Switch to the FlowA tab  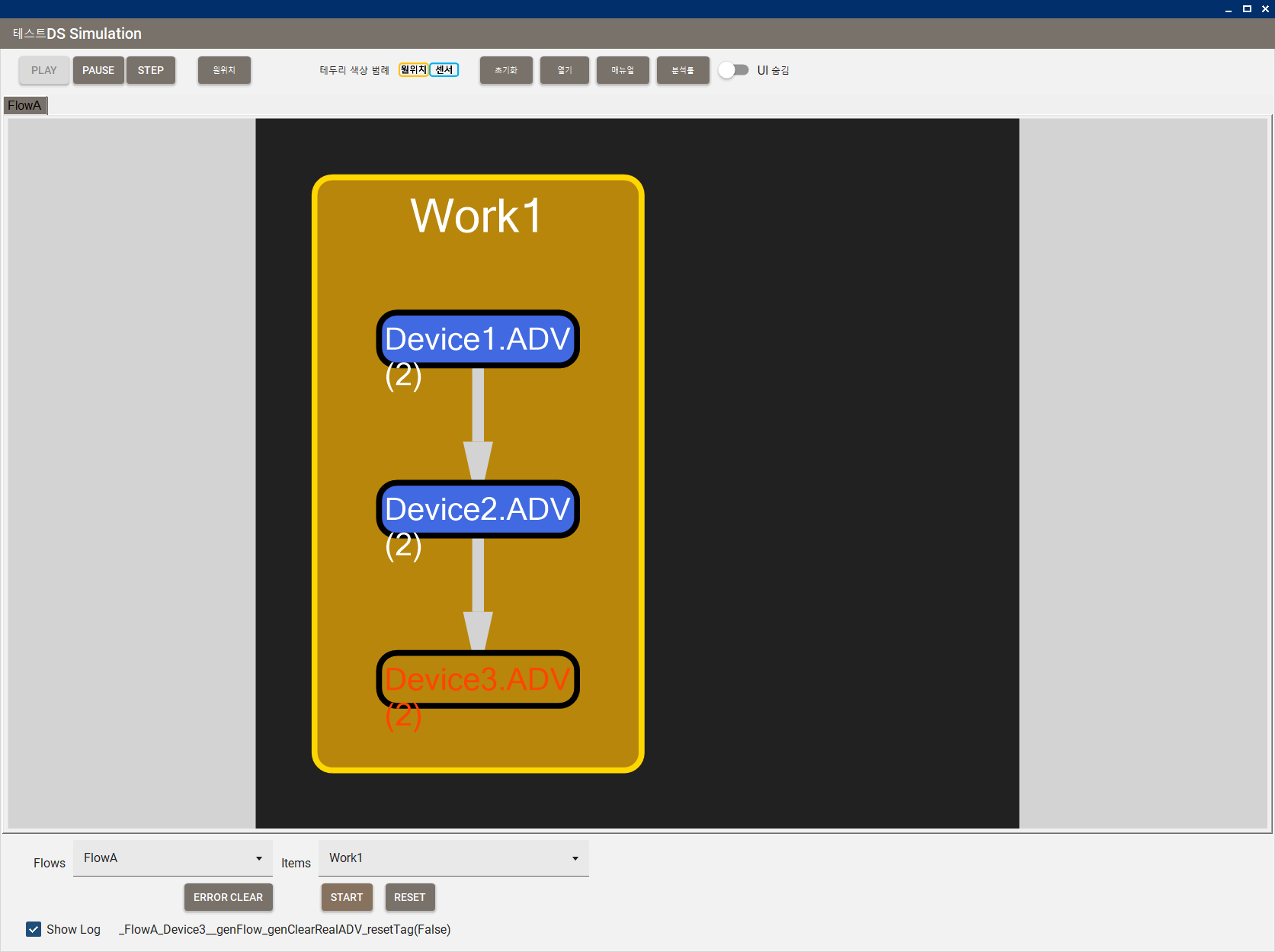point(25,105)
